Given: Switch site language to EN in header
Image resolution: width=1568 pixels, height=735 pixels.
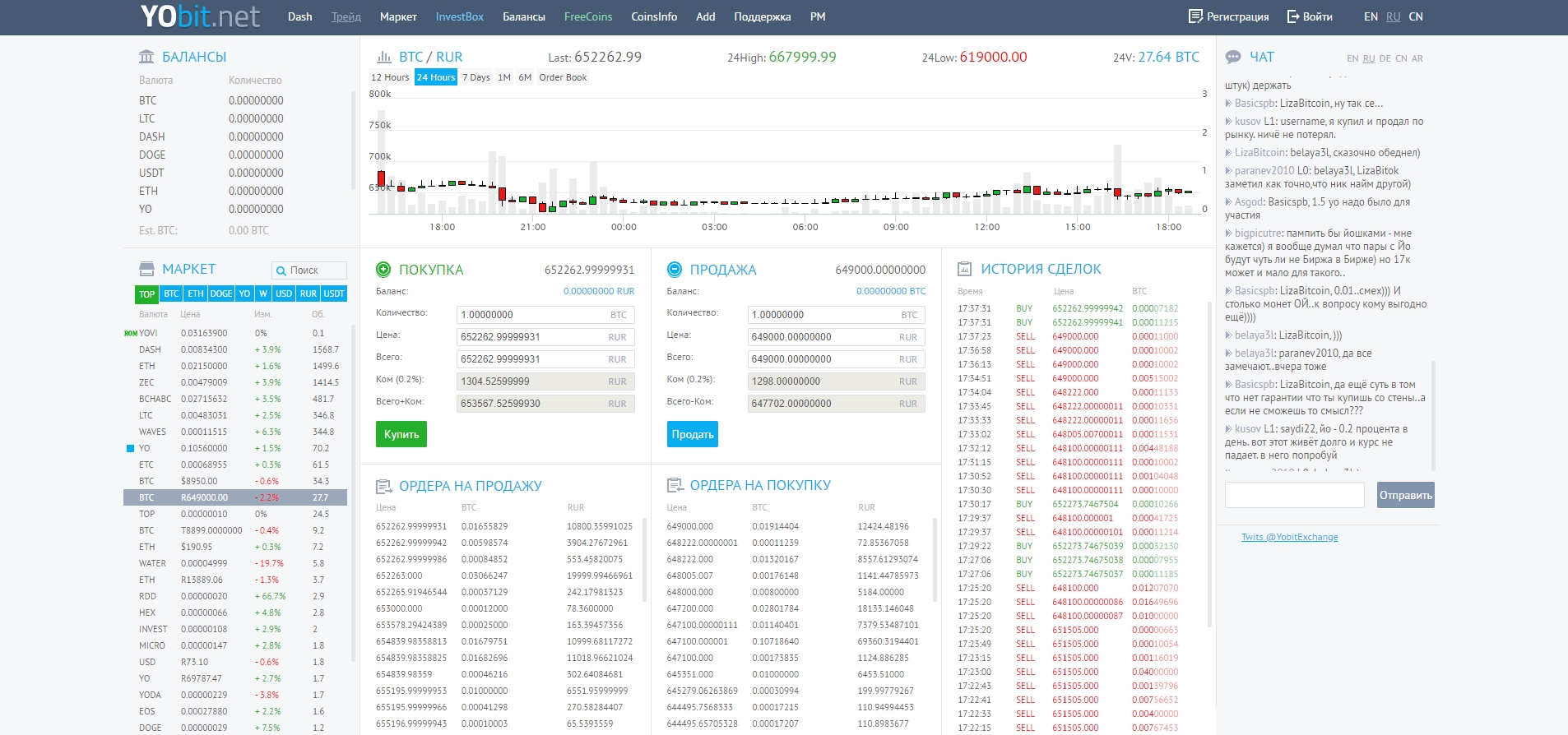Looking at the screenshot, I should [1371, 16].
